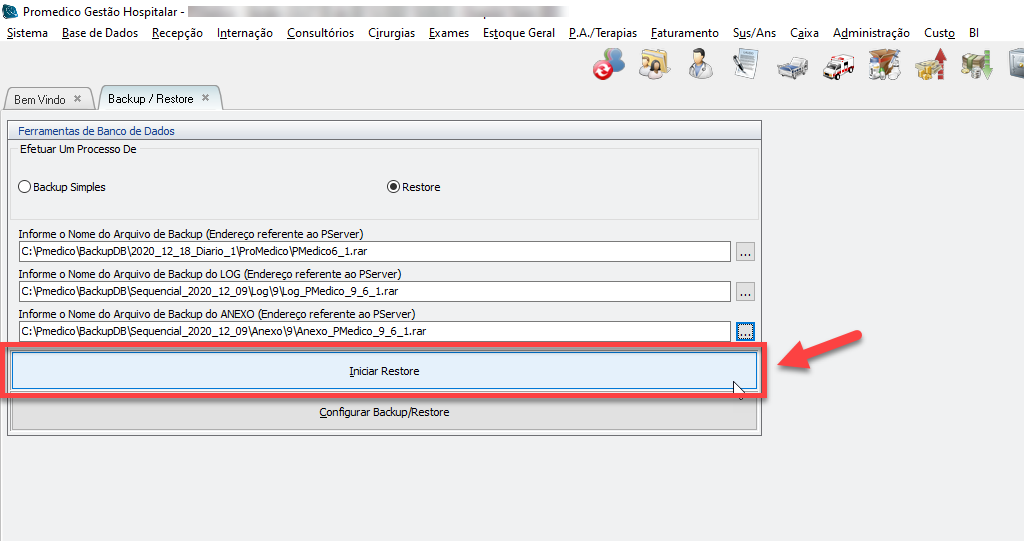Click the doctor icon in toolbar
The height and width of the screenshot is (541, 1024).
coord(700,65)
